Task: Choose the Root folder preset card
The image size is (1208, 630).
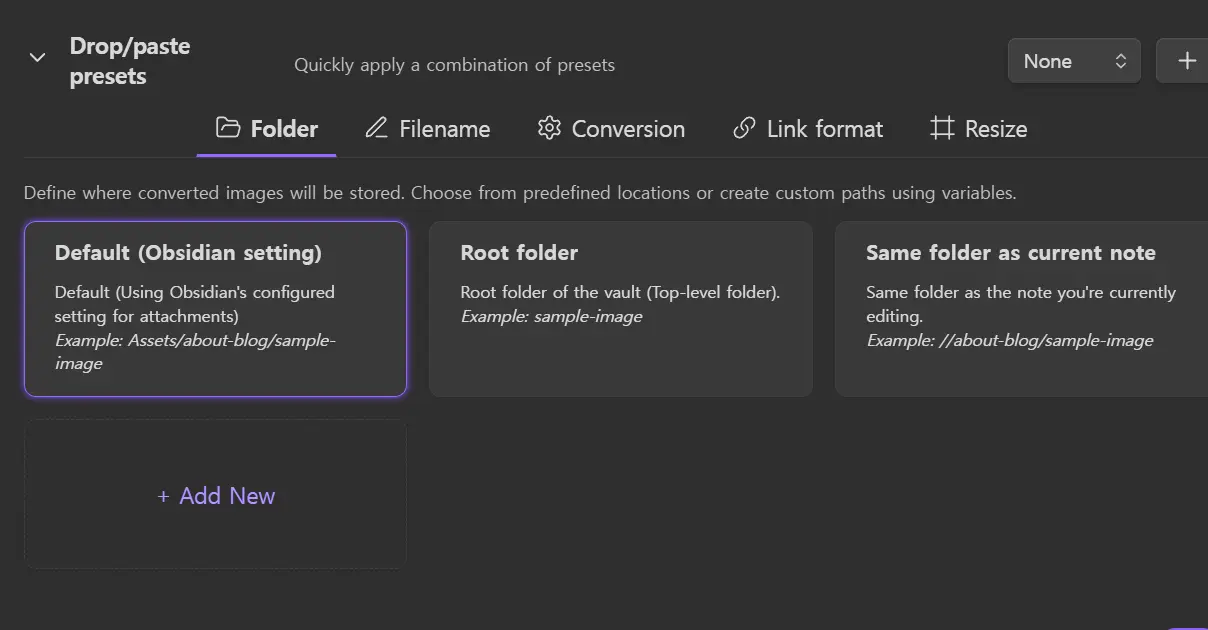Action: (621, 309)
